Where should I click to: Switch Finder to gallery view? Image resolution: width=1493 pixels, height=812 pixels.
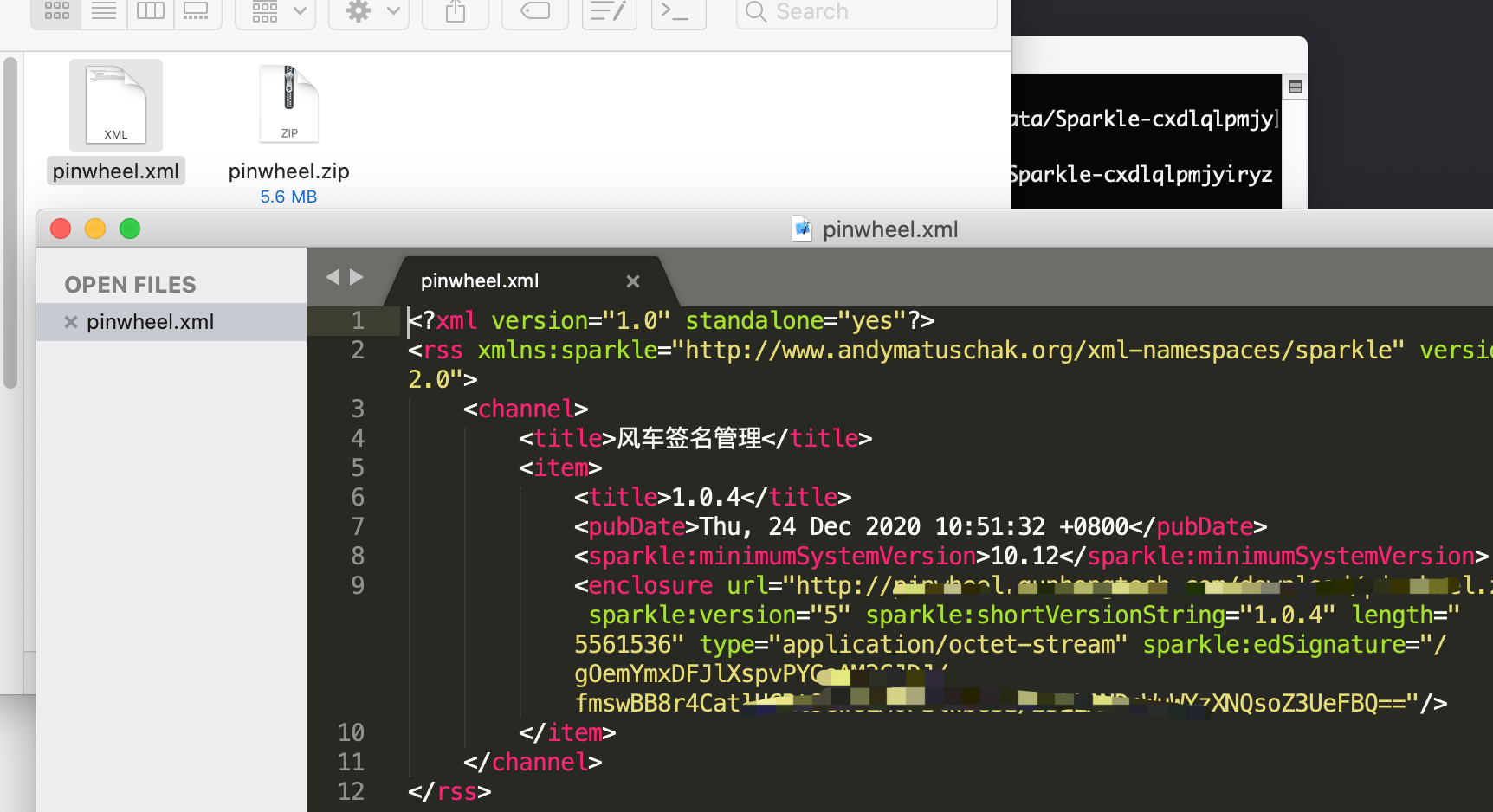(x=197, y=11)
